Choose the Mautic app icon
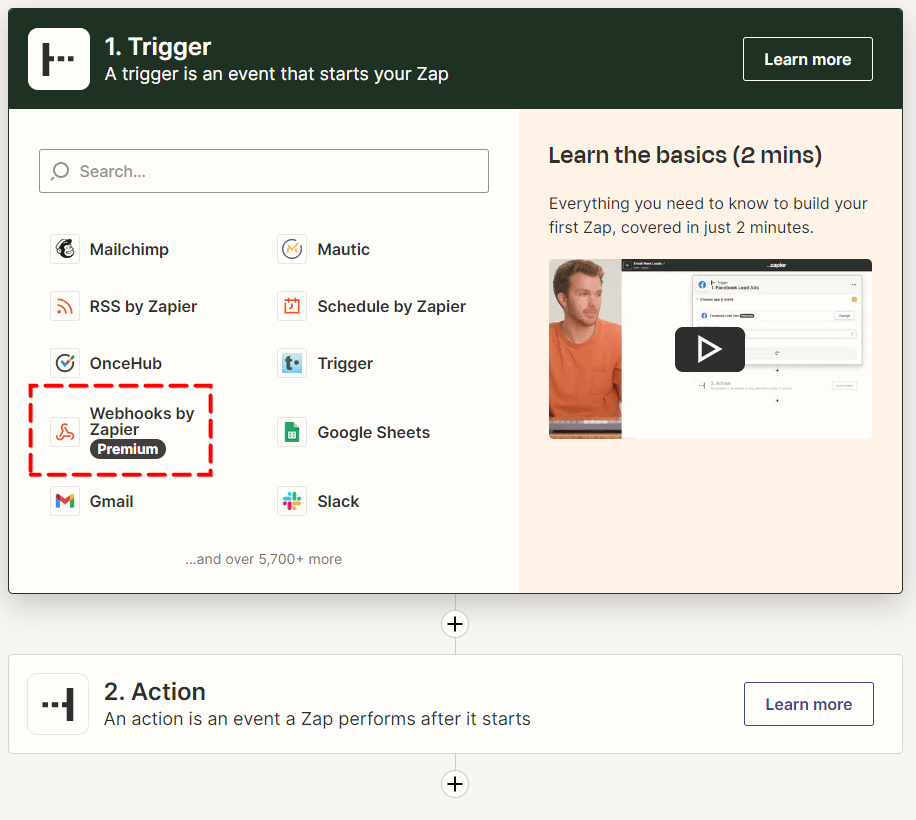 (x=292, y=249)
